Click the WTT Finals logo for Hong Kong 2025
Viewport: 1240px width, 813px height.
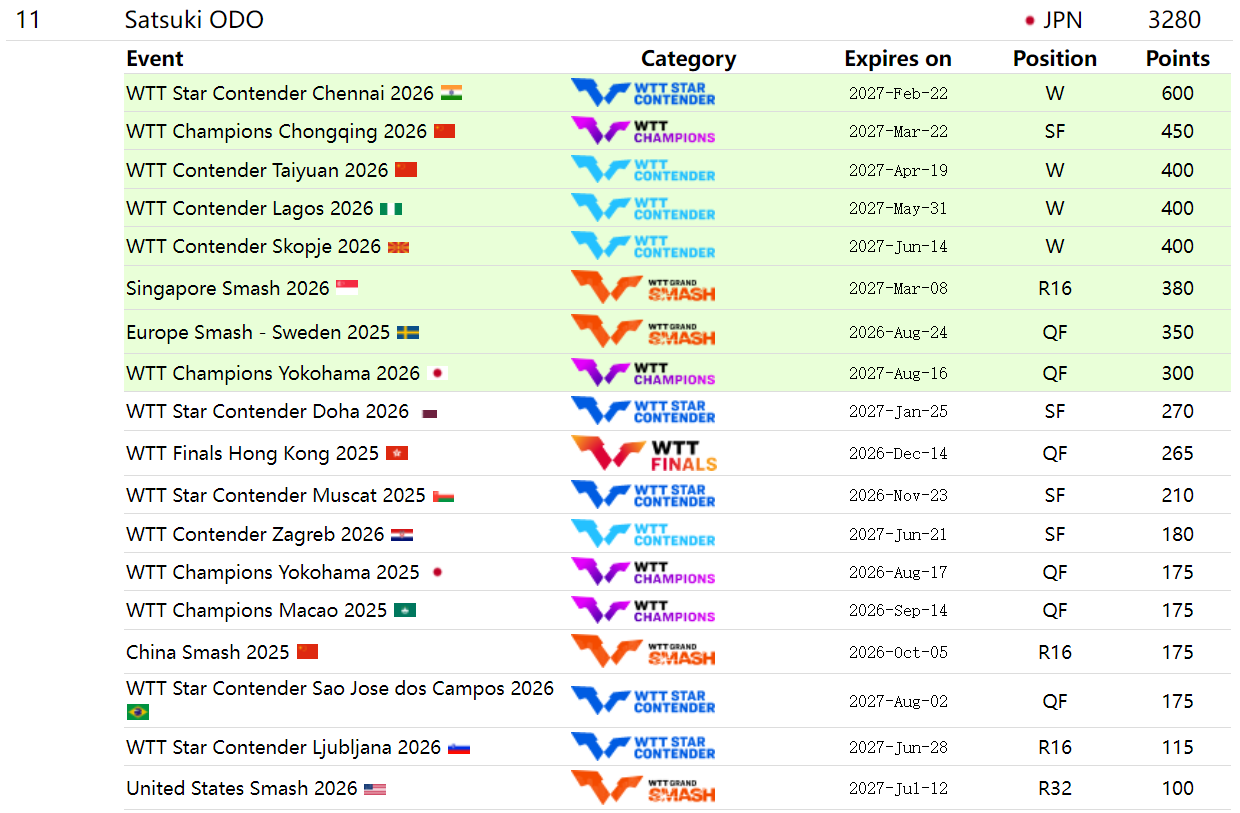coord(644,453)
